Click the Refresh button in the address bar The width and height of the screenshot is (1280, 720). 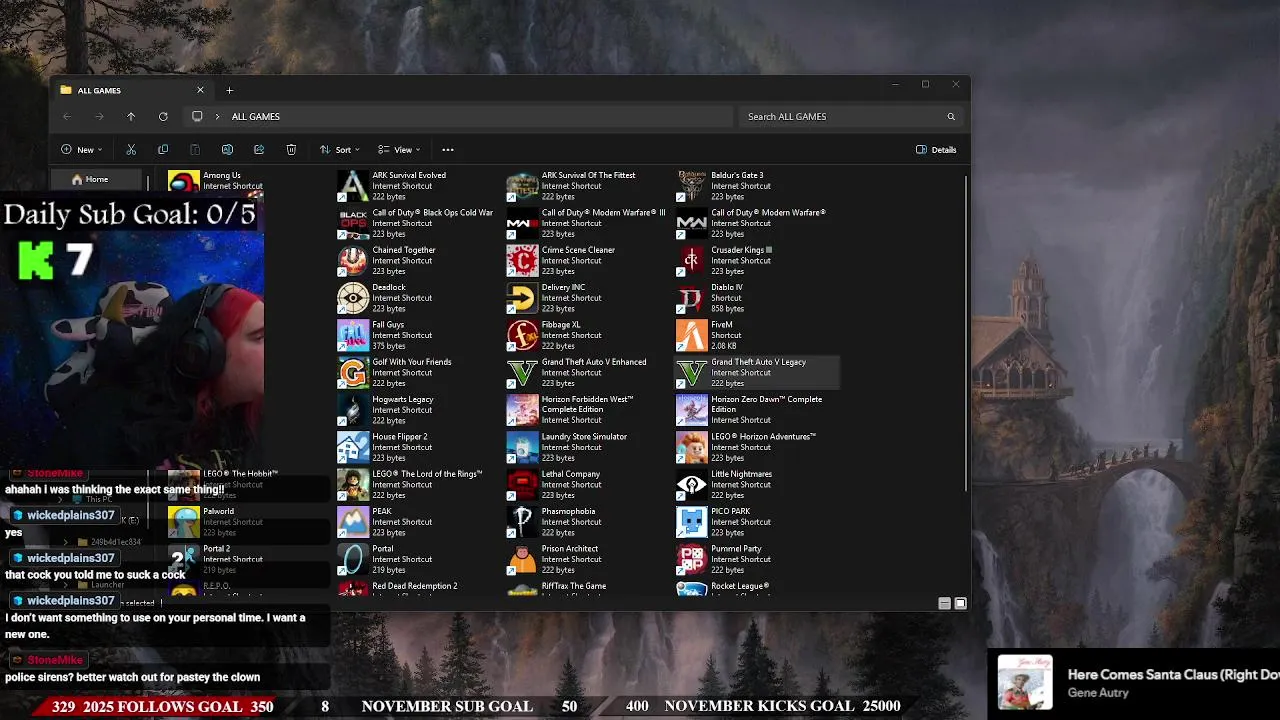163,117
